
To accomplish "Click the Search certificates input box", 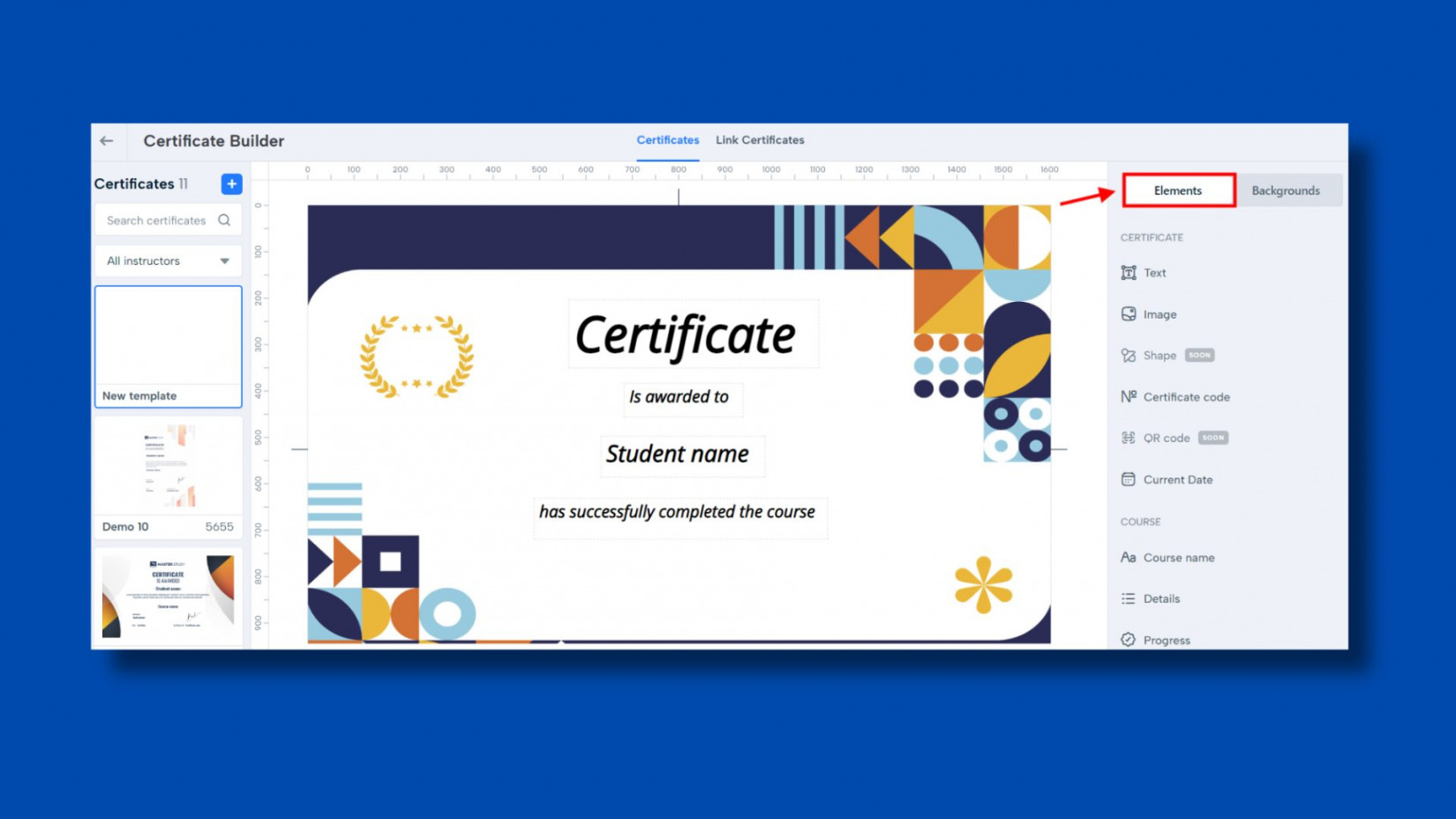I will click(x=159, y=220).
